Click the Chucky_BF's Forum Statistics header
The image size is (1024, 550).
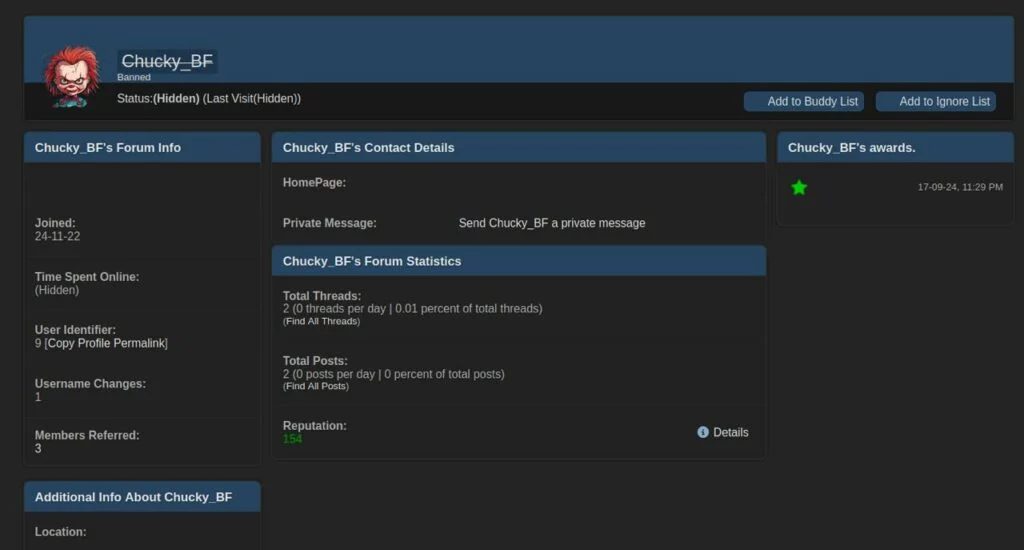(372, 261)
